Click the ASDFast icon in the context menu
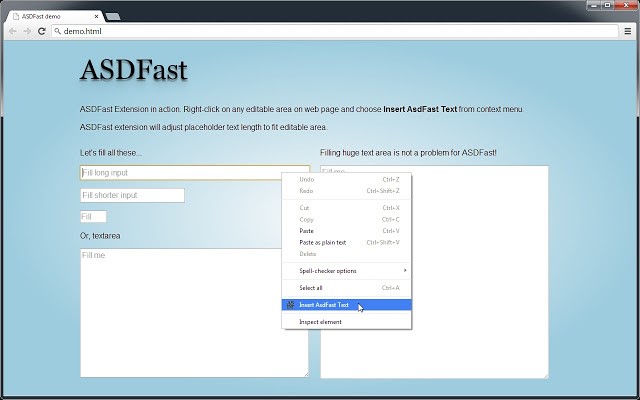Screen dimensions: 640x400 coord(290,305)
